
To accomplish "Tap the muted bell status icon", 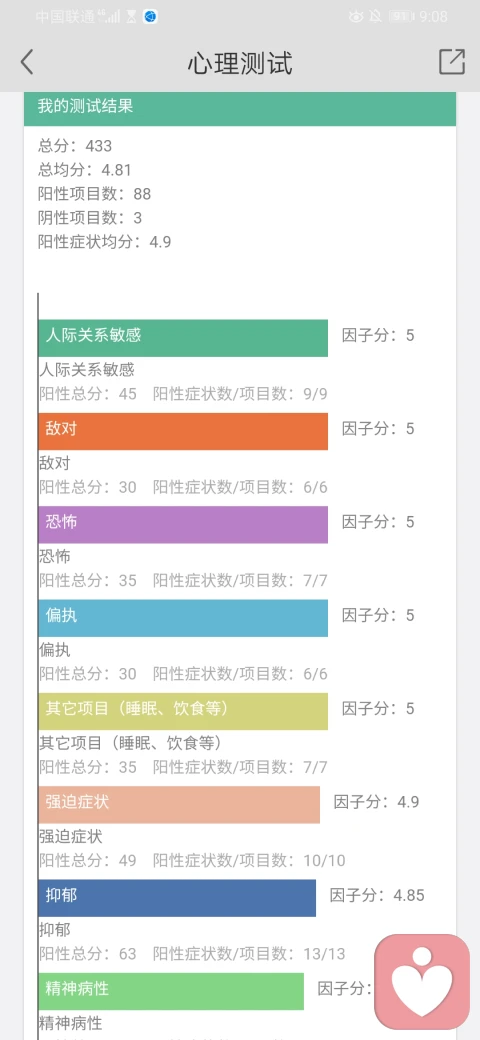I will (x=375, y=17).
